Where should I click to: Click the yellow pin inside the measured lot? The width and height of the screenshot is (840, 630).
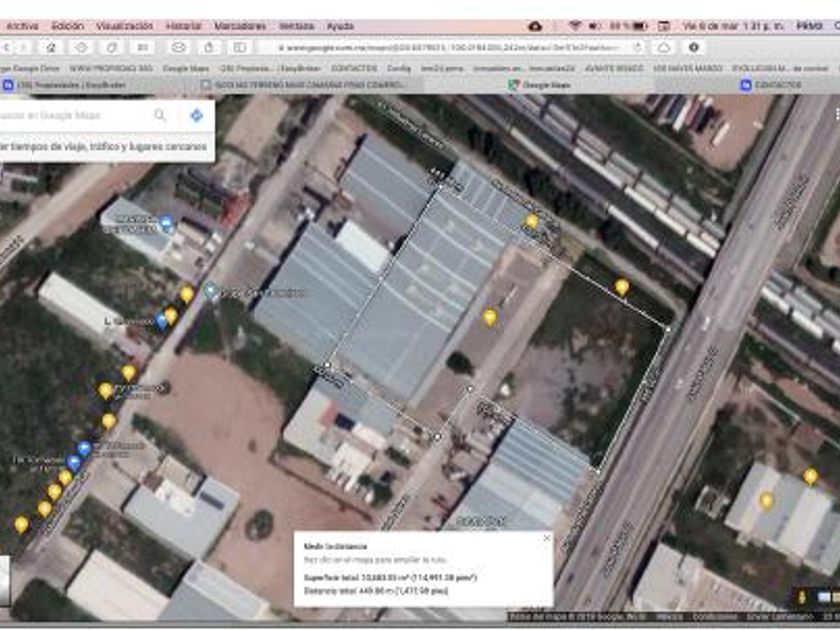click(x=490, y=317)
